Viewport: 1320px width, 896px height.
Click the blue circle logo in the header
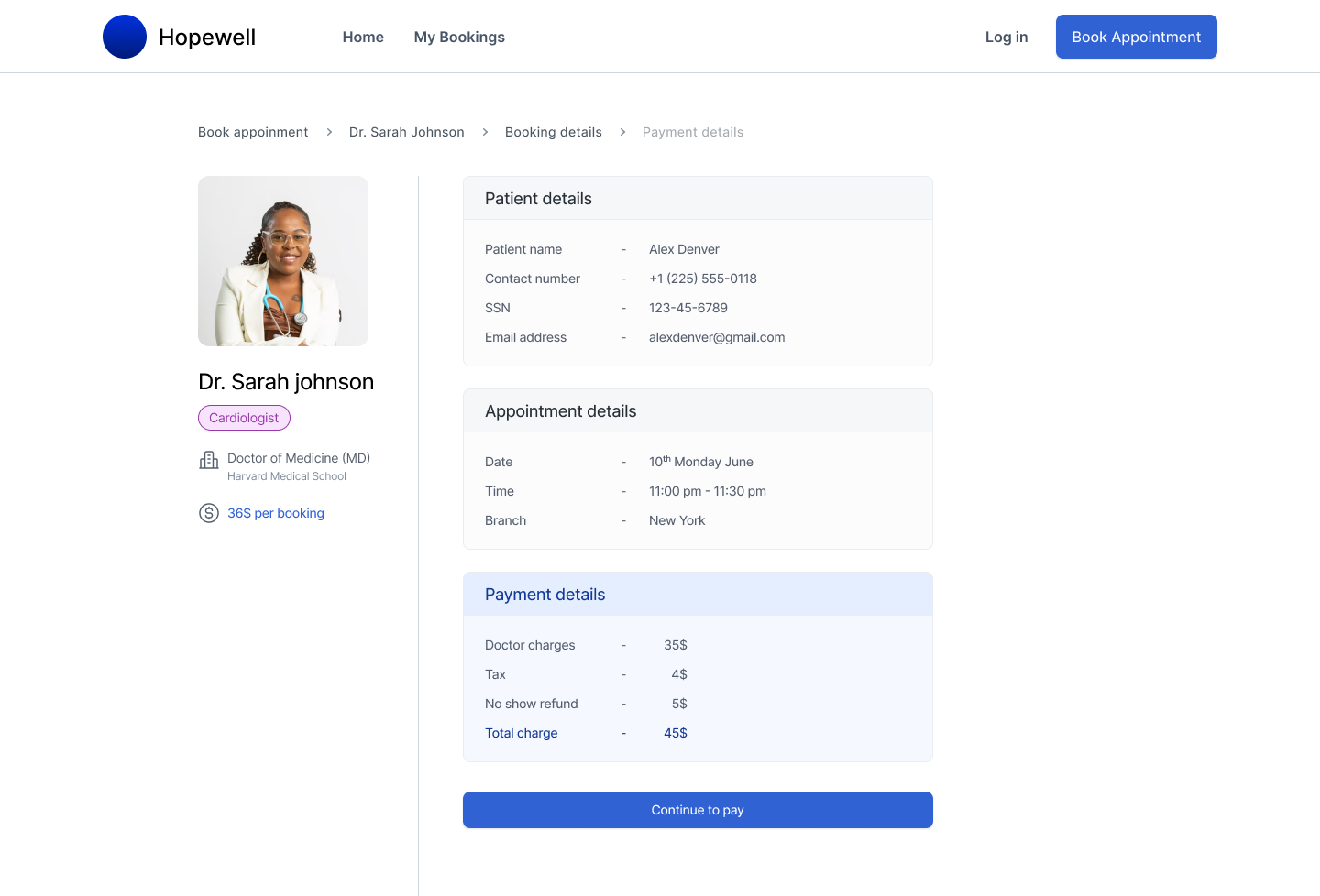point(125,37)
